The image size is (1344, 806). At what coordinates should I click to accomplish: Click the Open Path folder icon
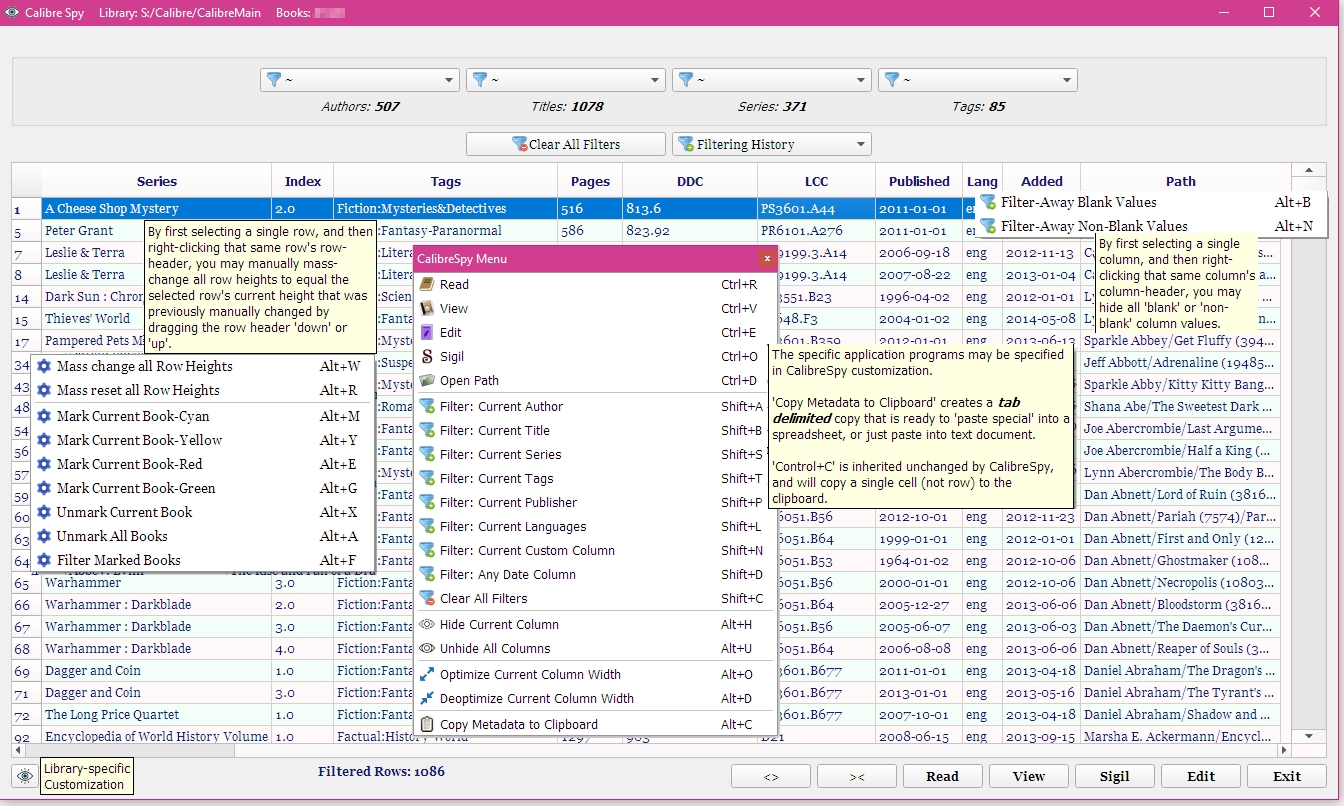[427, 381]
